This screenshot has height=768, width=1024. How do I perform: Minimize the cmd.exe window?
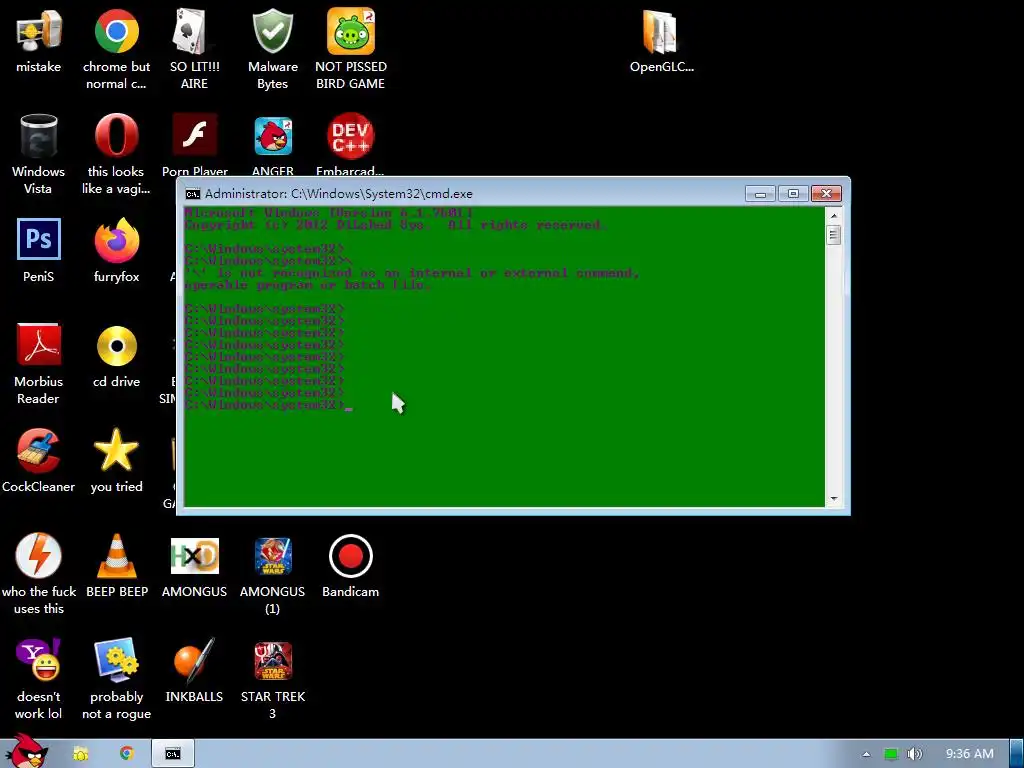(760, 194)
